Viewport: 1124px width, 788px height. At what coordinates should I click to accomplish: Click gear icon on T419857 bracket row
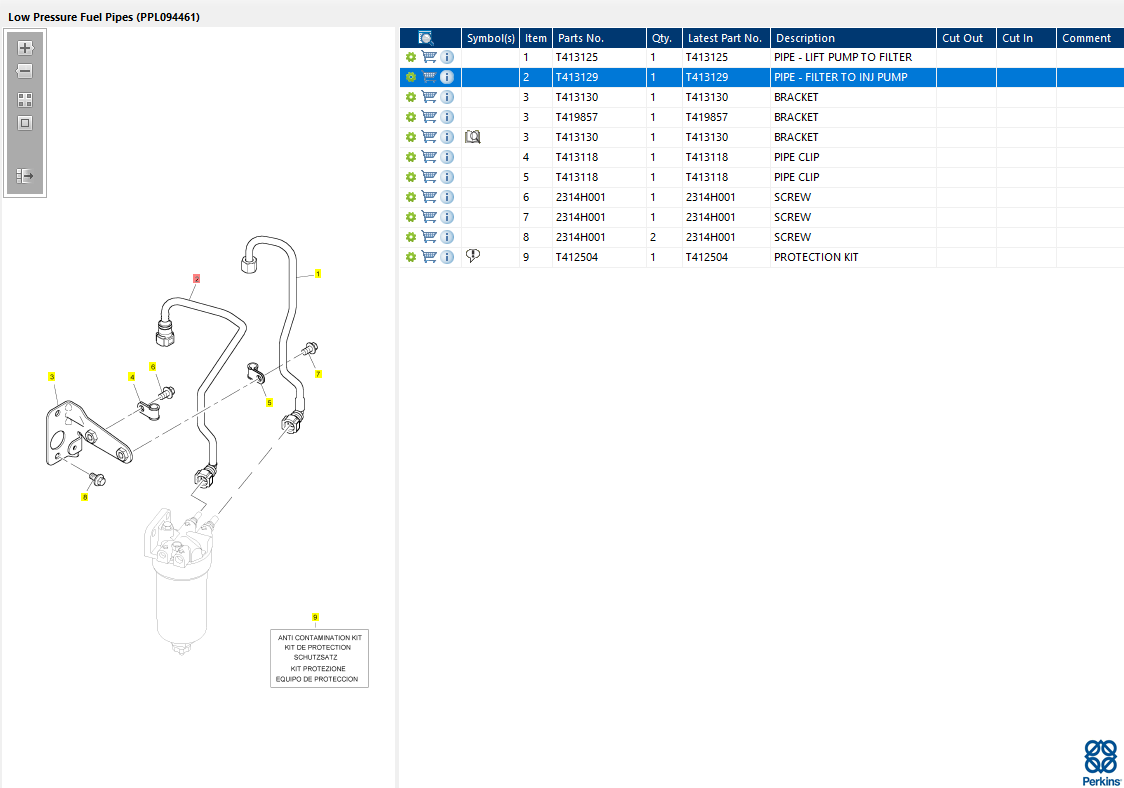coord(411,117)
